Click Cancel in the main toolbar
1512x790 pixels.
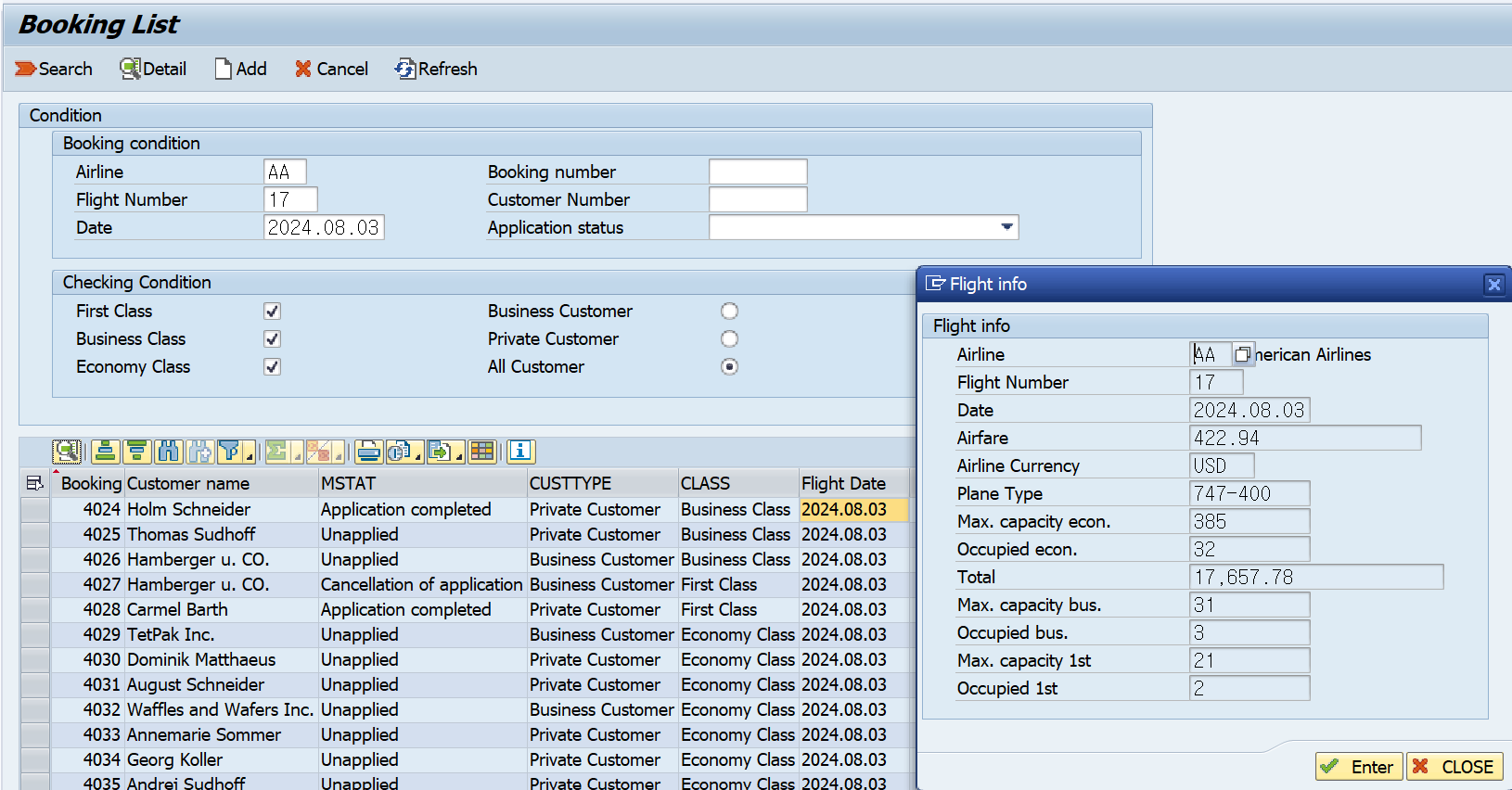(332, 69)
